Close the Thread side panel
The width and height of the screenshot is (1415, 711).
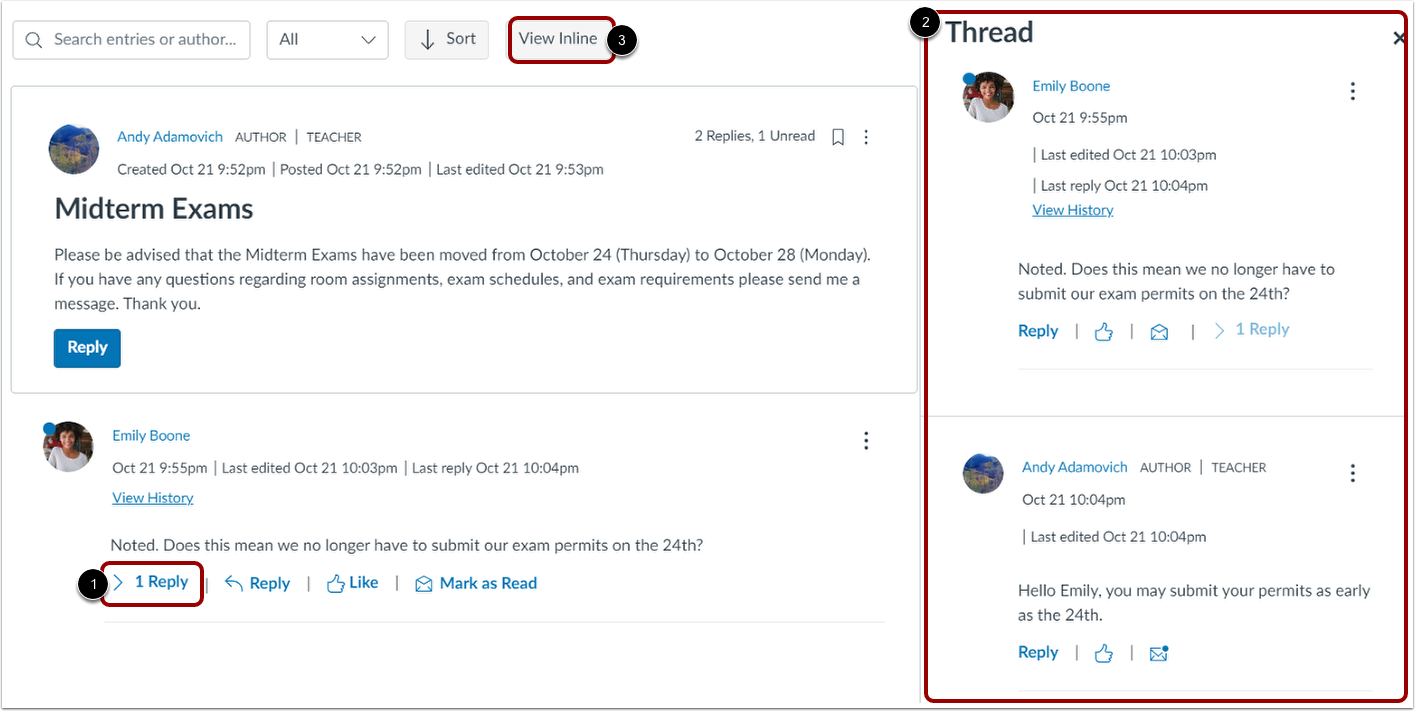tap(1400, 38)
